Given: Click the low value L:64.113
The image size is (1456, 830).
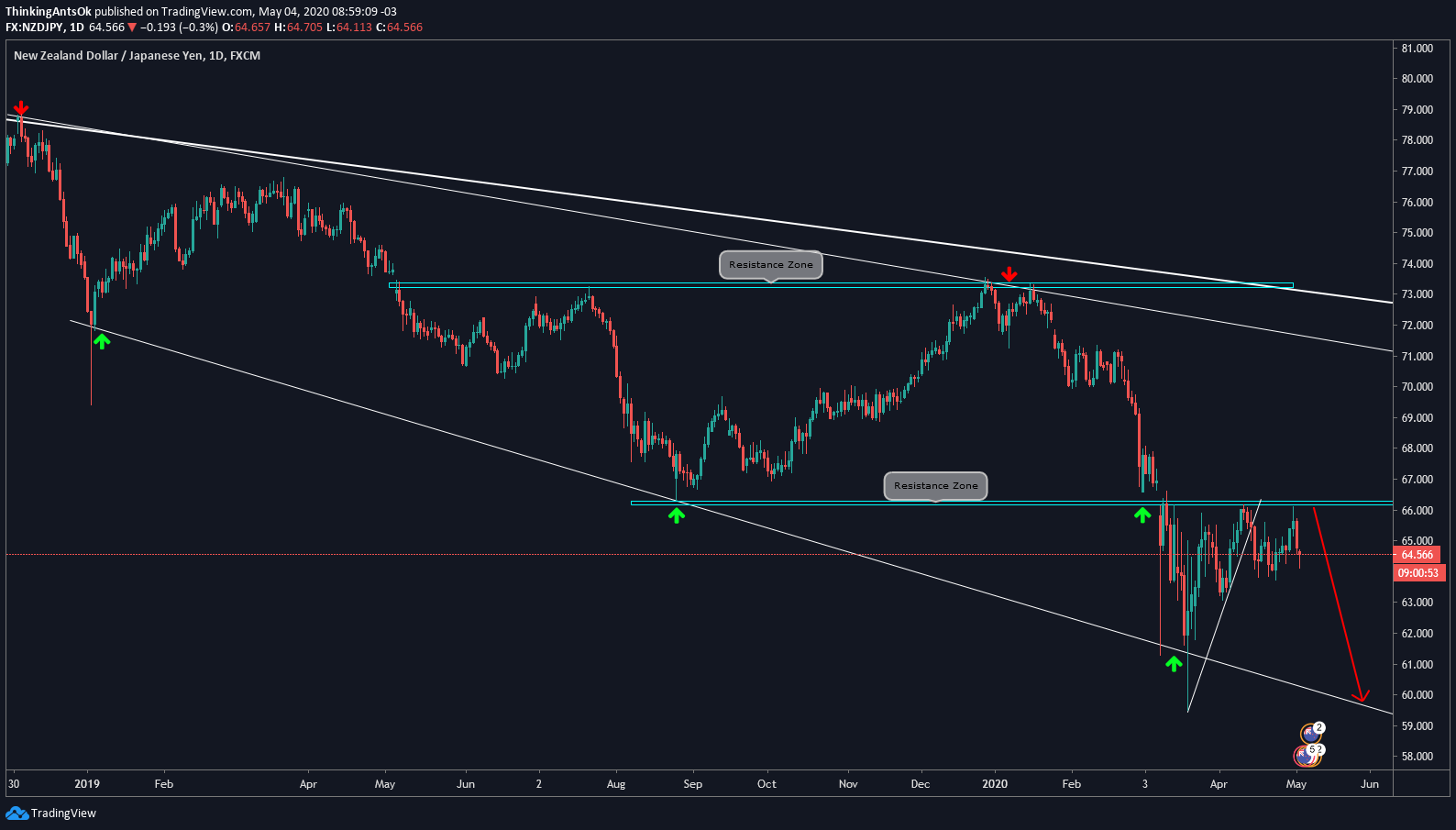Looking at the screenshot, I should [349, 28].
